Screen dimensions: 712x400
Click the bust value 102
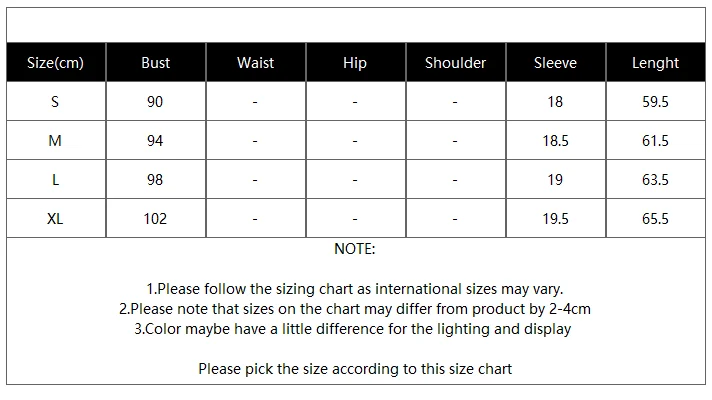pos(155,219)
